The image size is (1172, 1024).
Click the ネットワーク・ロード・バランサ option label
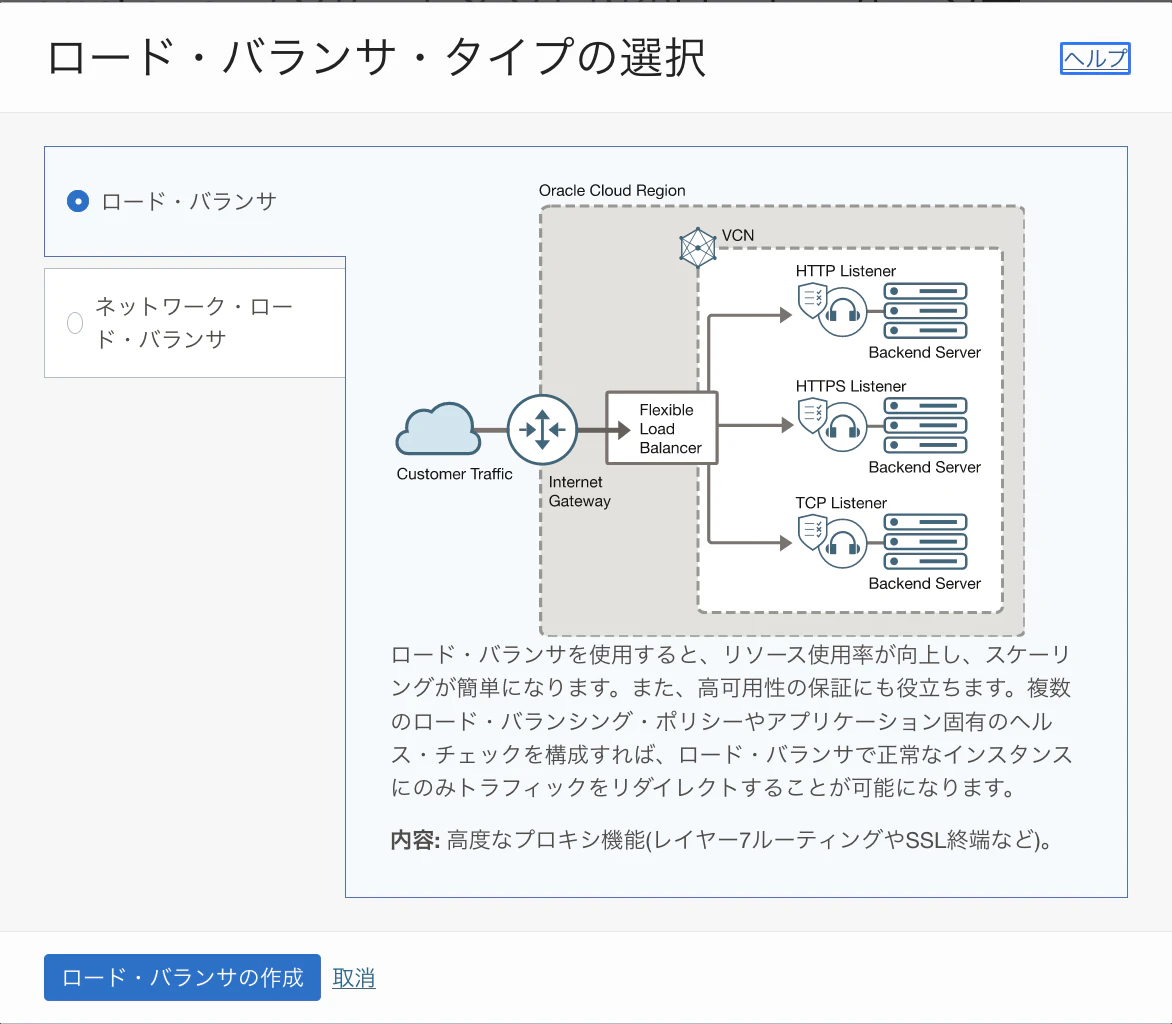[194, 322]
